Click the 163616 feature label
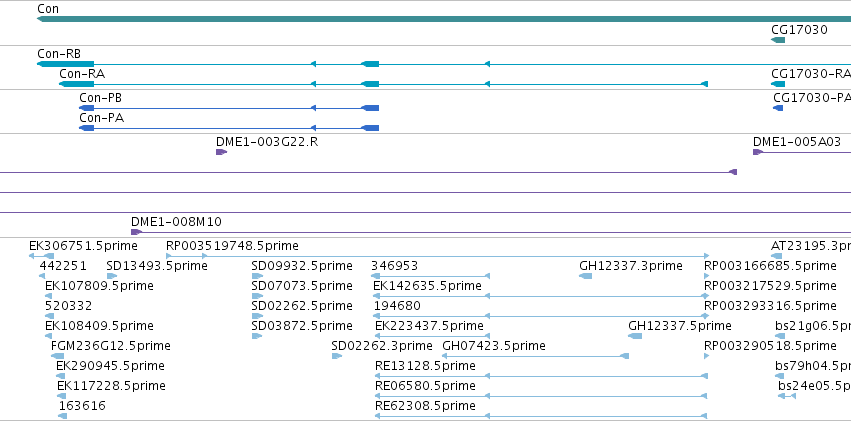 pos(82,406)
